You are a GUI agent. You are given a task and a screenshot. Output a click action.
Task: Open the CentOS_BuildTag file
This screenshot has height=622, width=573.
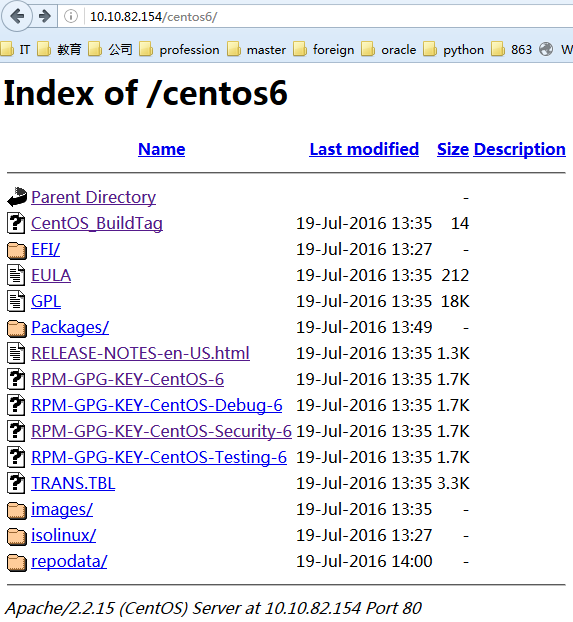point(97,223)
